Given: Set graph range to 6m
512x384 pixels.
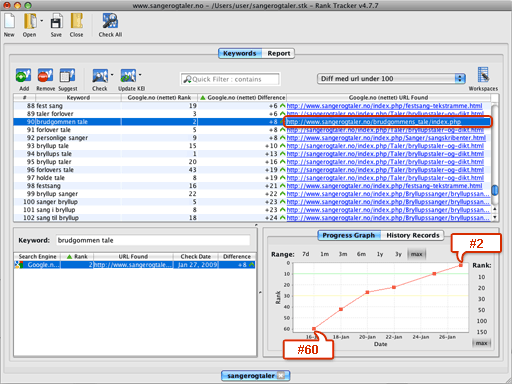Looking at the screenshot, I should pos(361,254).
